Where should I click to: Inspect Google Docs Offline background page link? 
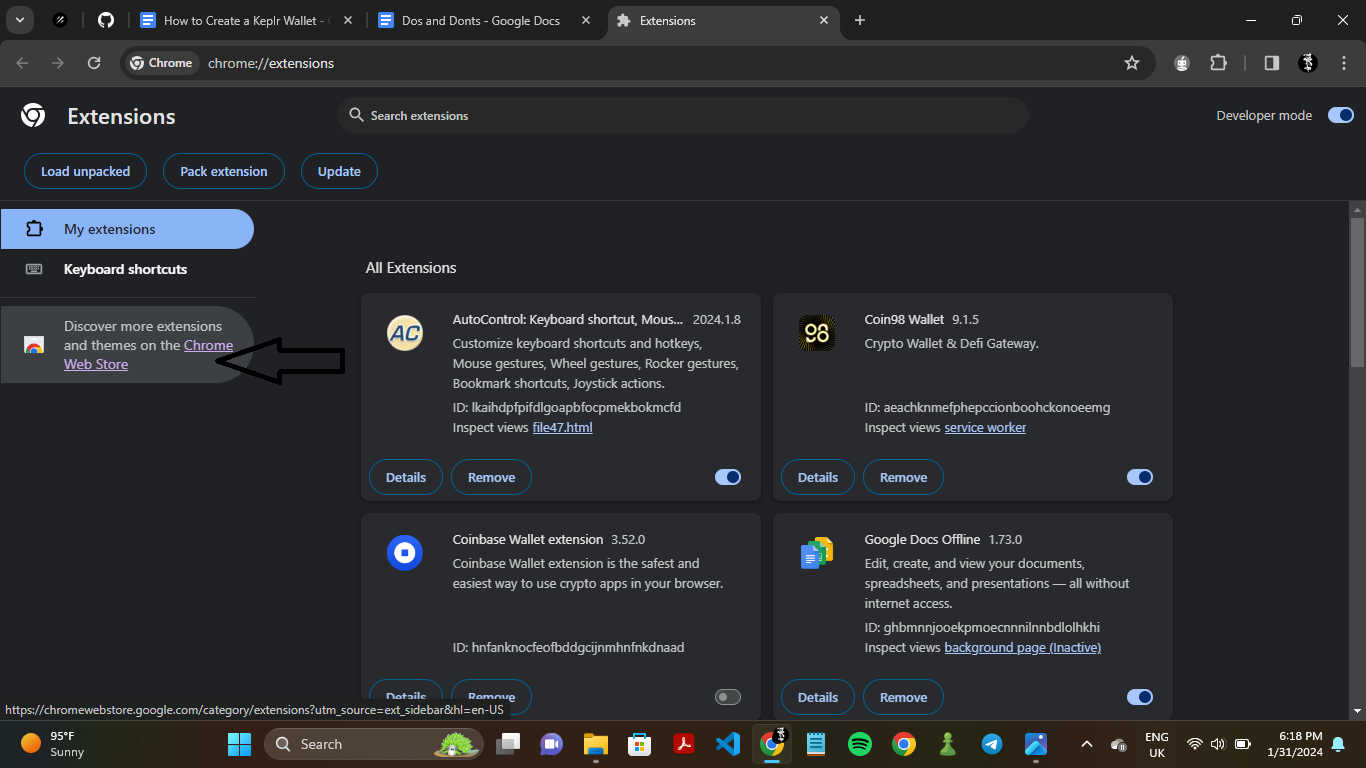pyautogui.click(x=1023, y=647)
